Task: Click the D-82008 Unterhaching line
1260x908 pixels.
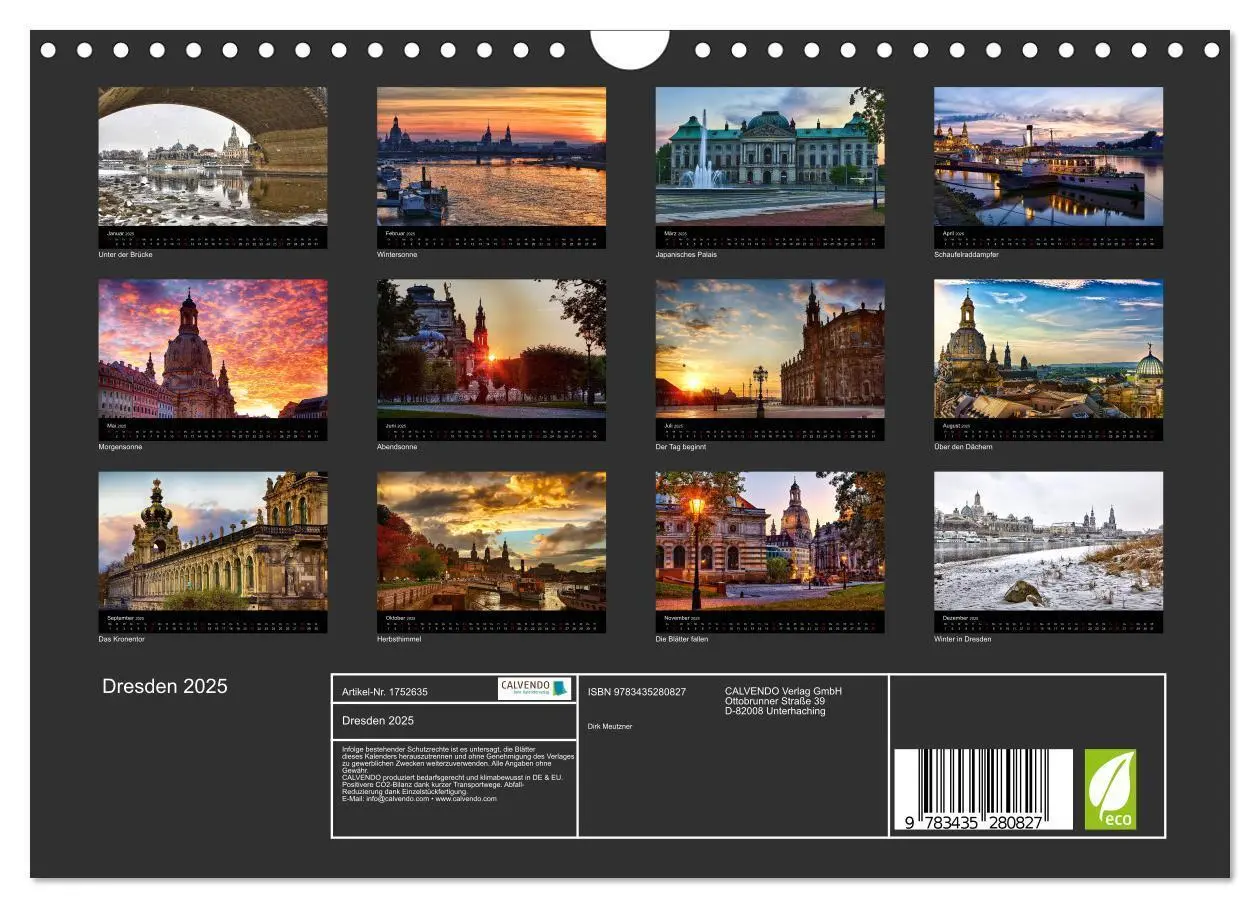Action: pyautogui.click(x=775, y=711)
